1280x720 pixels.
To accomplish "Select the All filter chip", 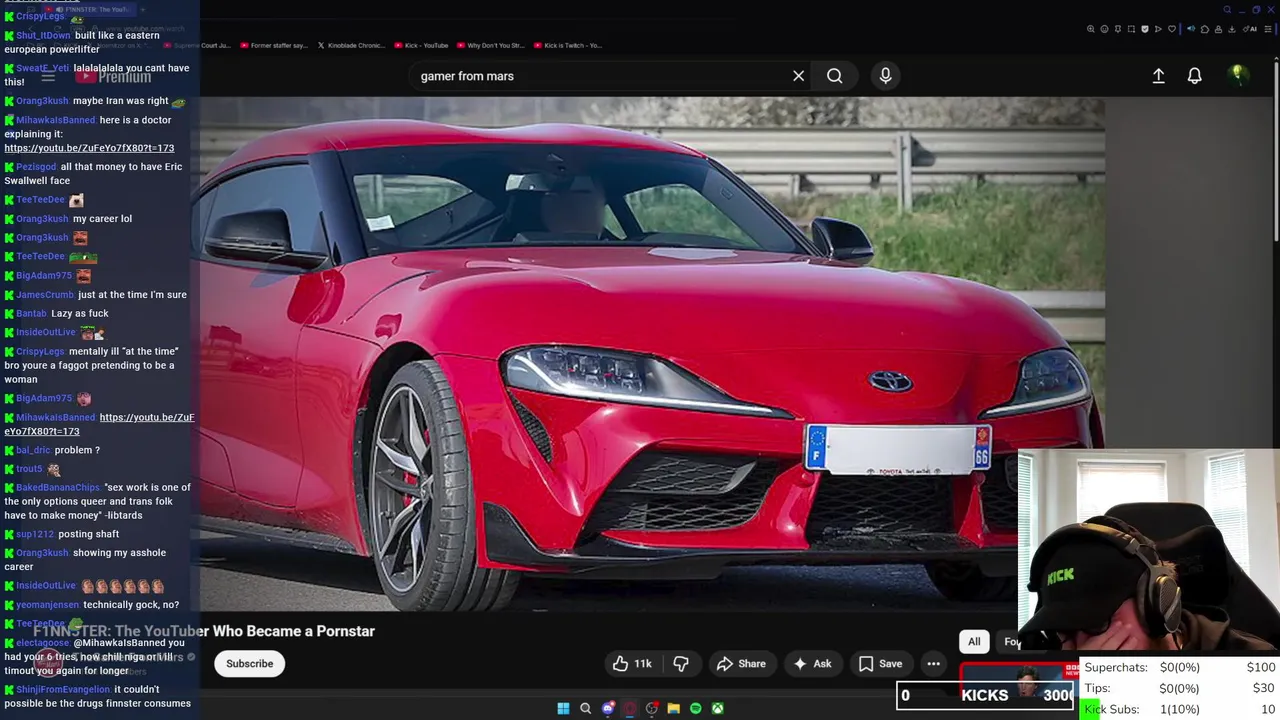I will (x=974, y=642).
